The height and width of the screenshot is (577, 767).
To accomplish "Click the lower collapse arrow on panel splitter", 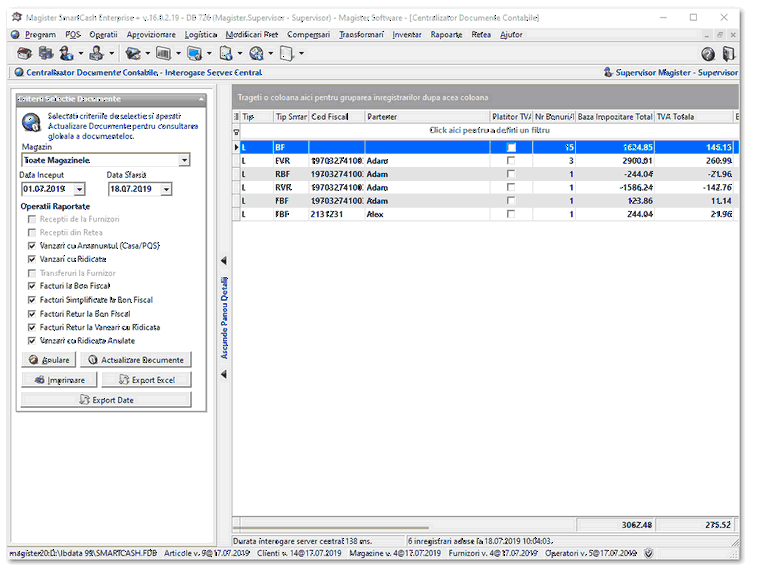I will click(x=224, y=374).
